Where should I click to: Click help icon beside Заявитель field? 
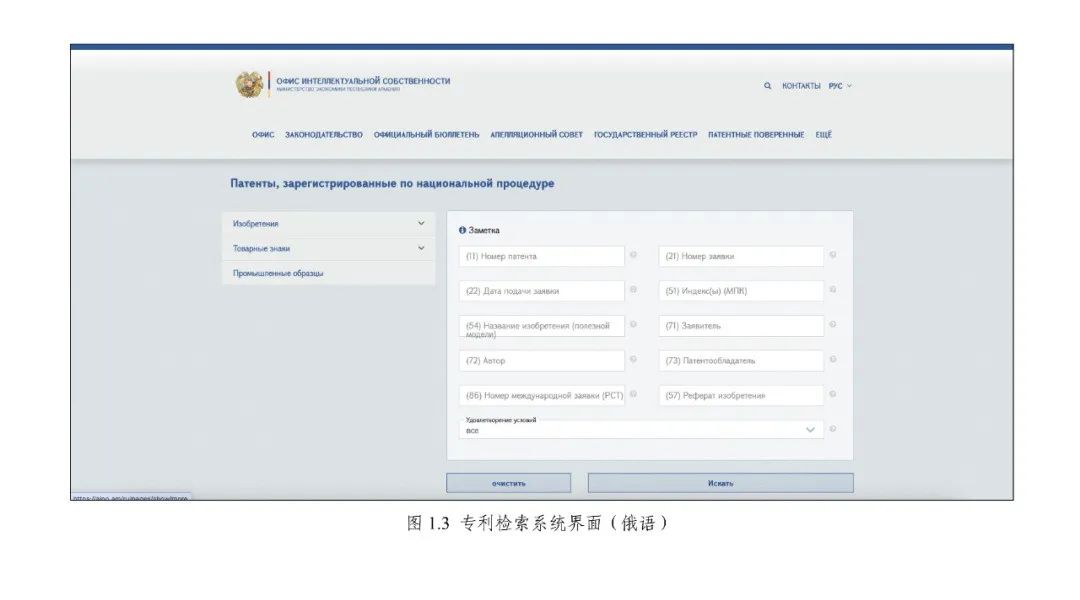(833, 325)
